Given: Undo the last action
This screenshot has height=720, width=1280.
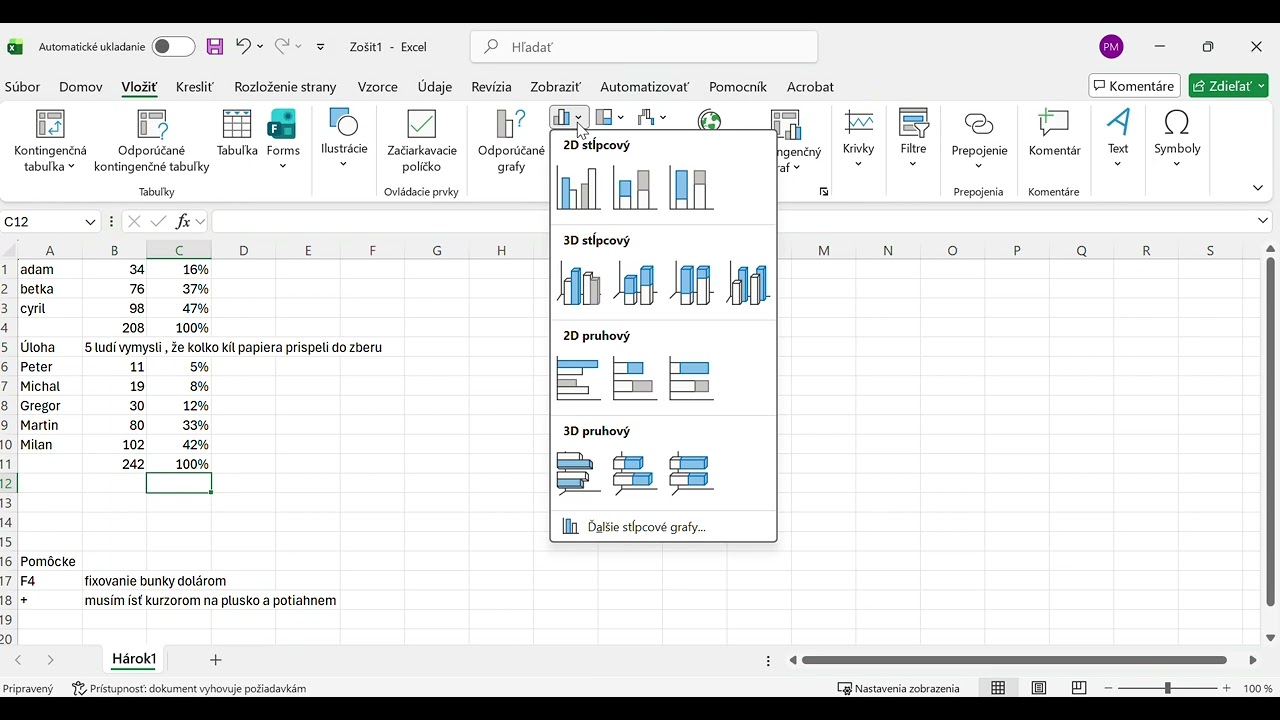Looking at the screenshot, I should pyautogui.click(x=243, y=46).
